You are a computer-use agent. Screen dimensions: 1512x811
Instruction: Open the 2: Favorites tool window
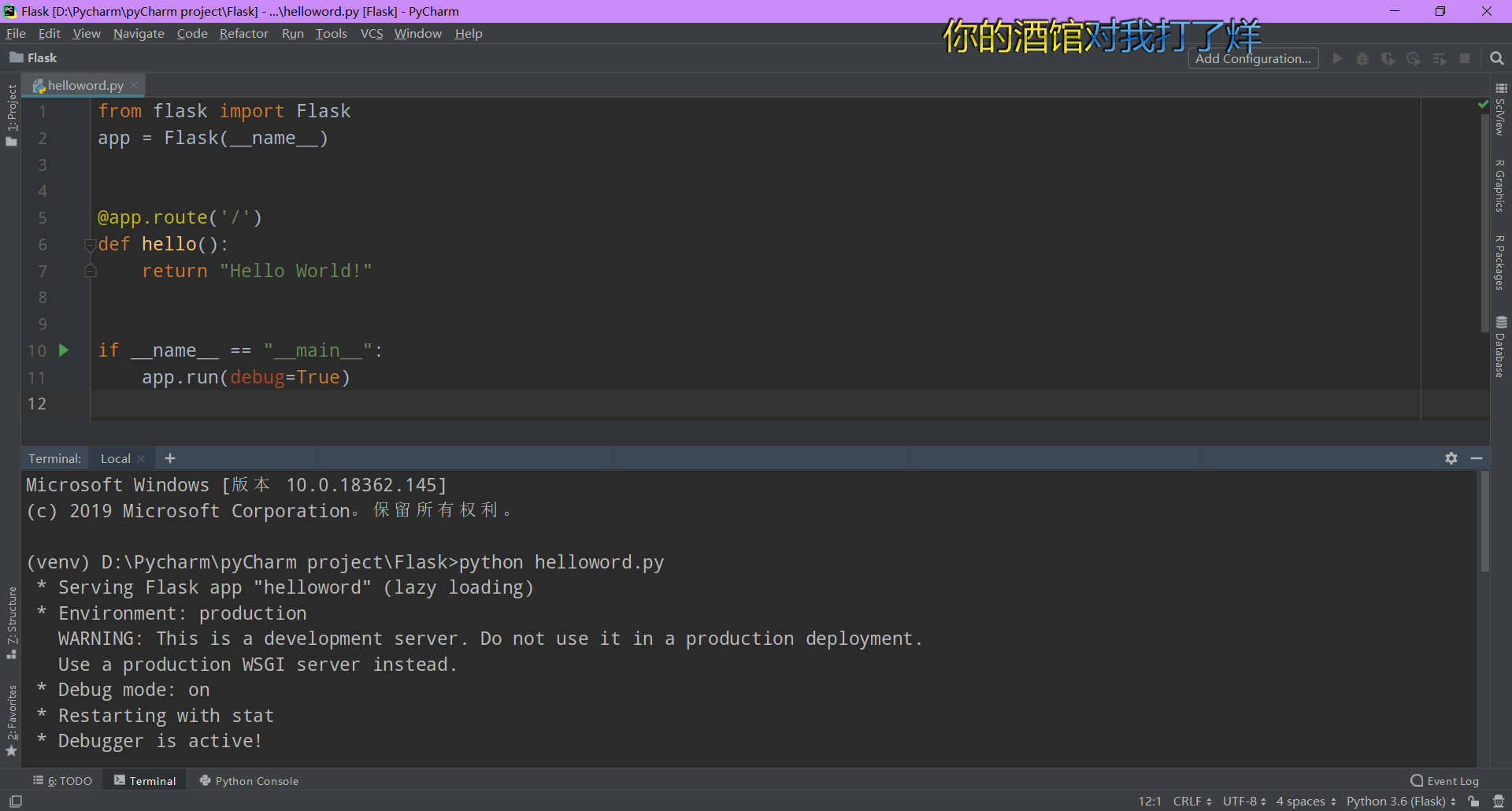tap(11, 720)
